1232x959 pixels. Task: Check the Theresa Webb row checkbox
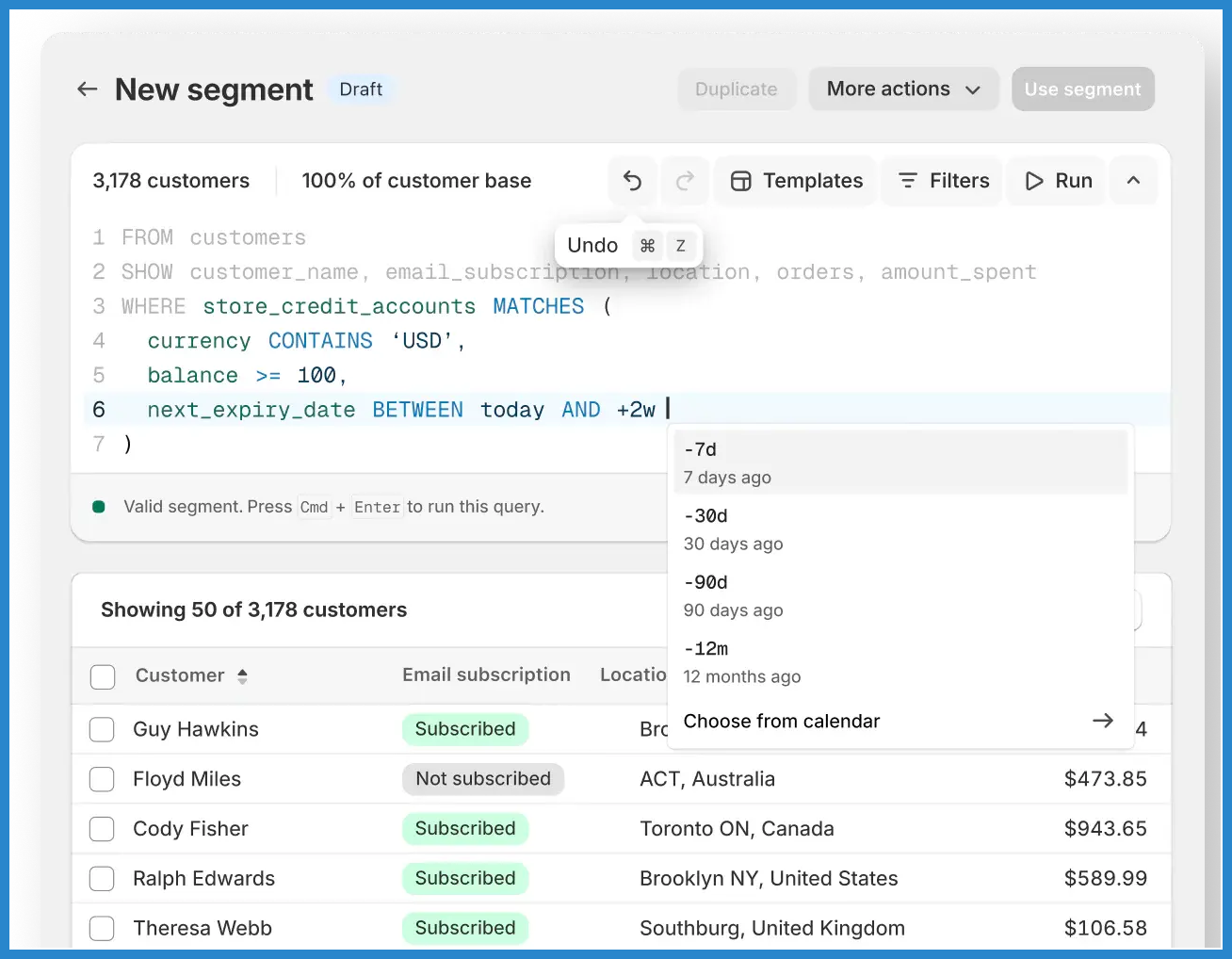[102, 928]
